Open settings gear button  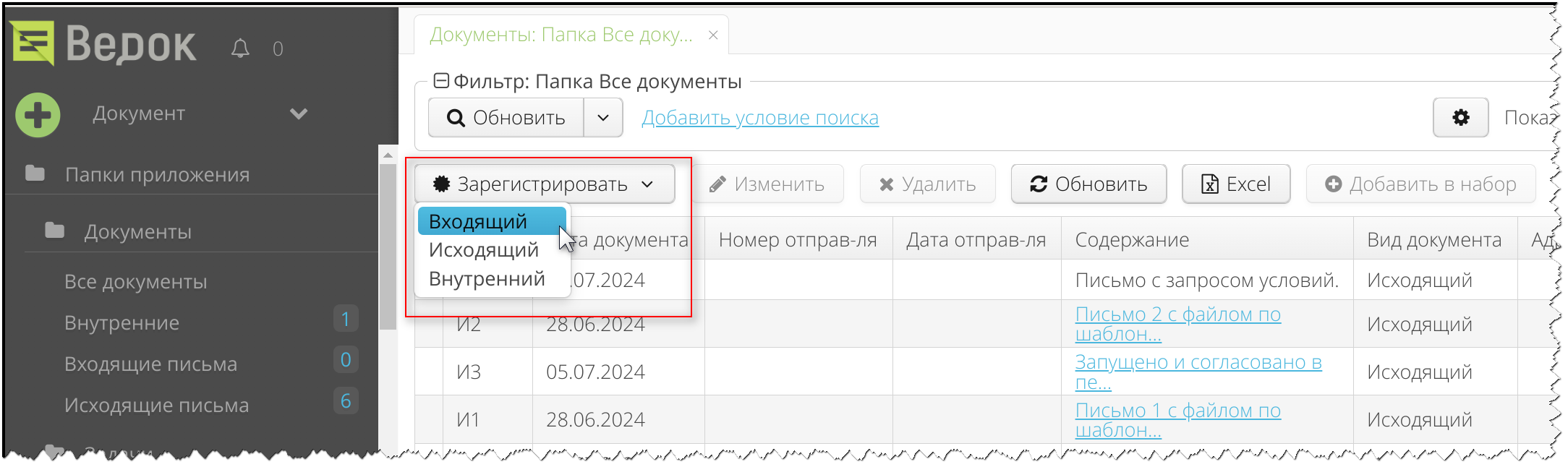click(1461, 117)
